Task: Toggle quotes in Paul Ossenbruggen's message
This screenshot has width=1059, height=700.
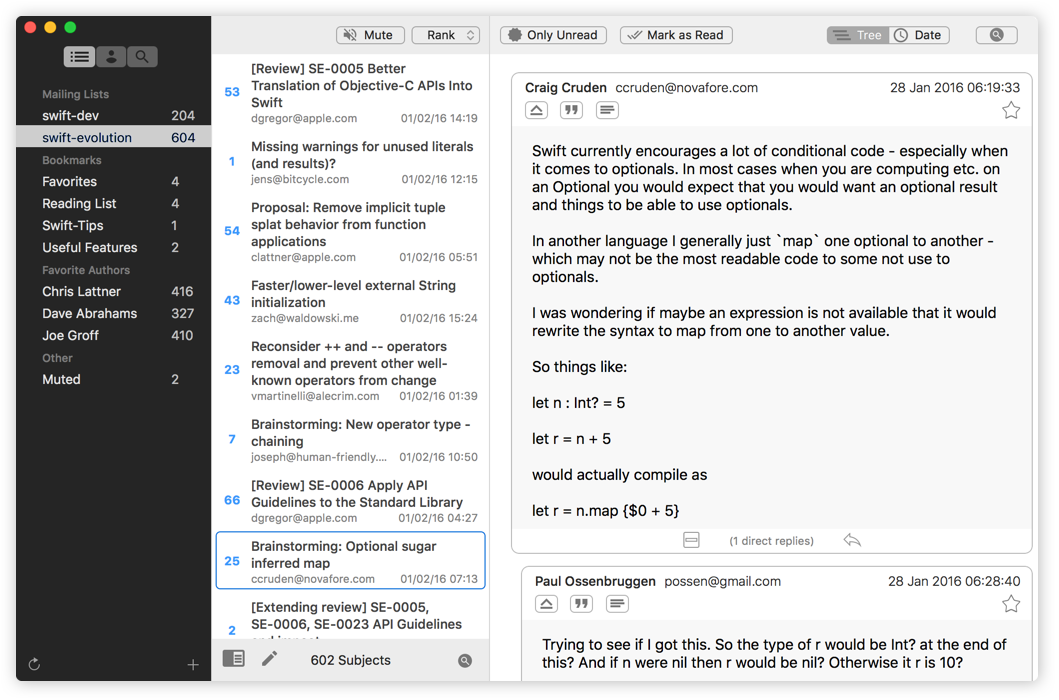Action: [x=582, y=604]
